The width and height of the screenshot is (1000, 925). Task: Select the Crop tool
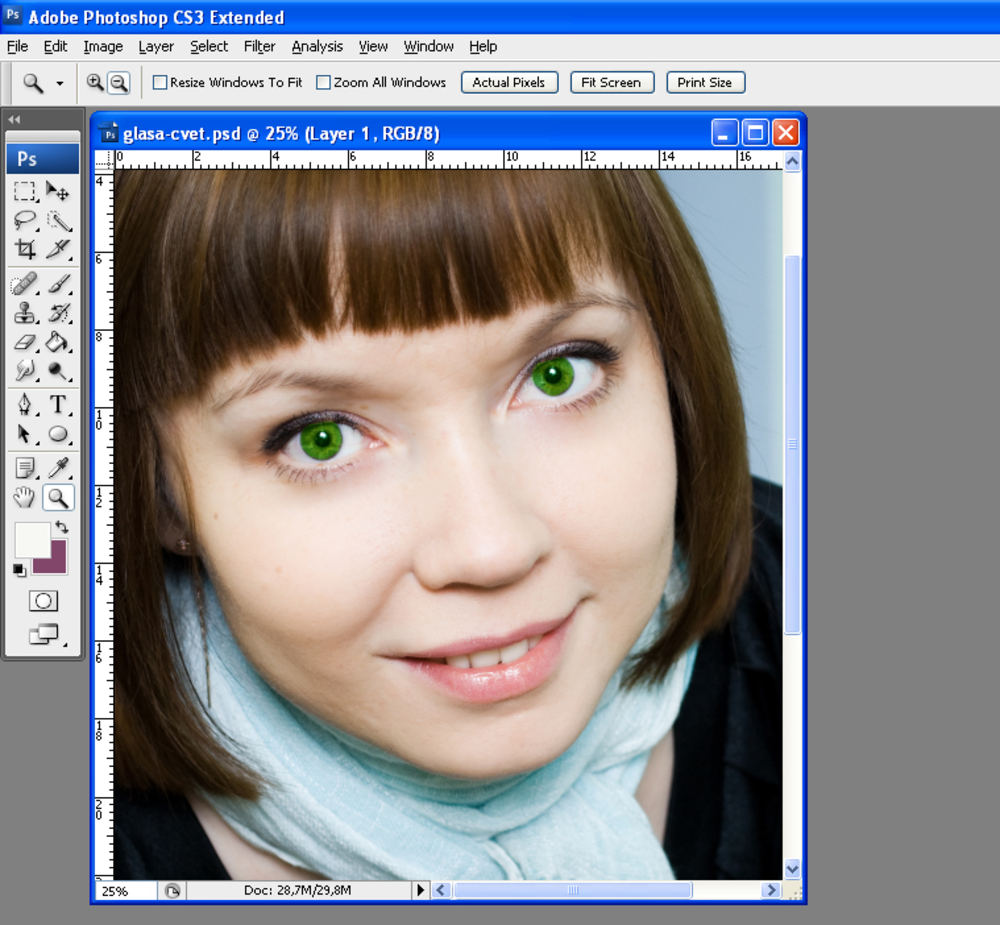[25, 250]
